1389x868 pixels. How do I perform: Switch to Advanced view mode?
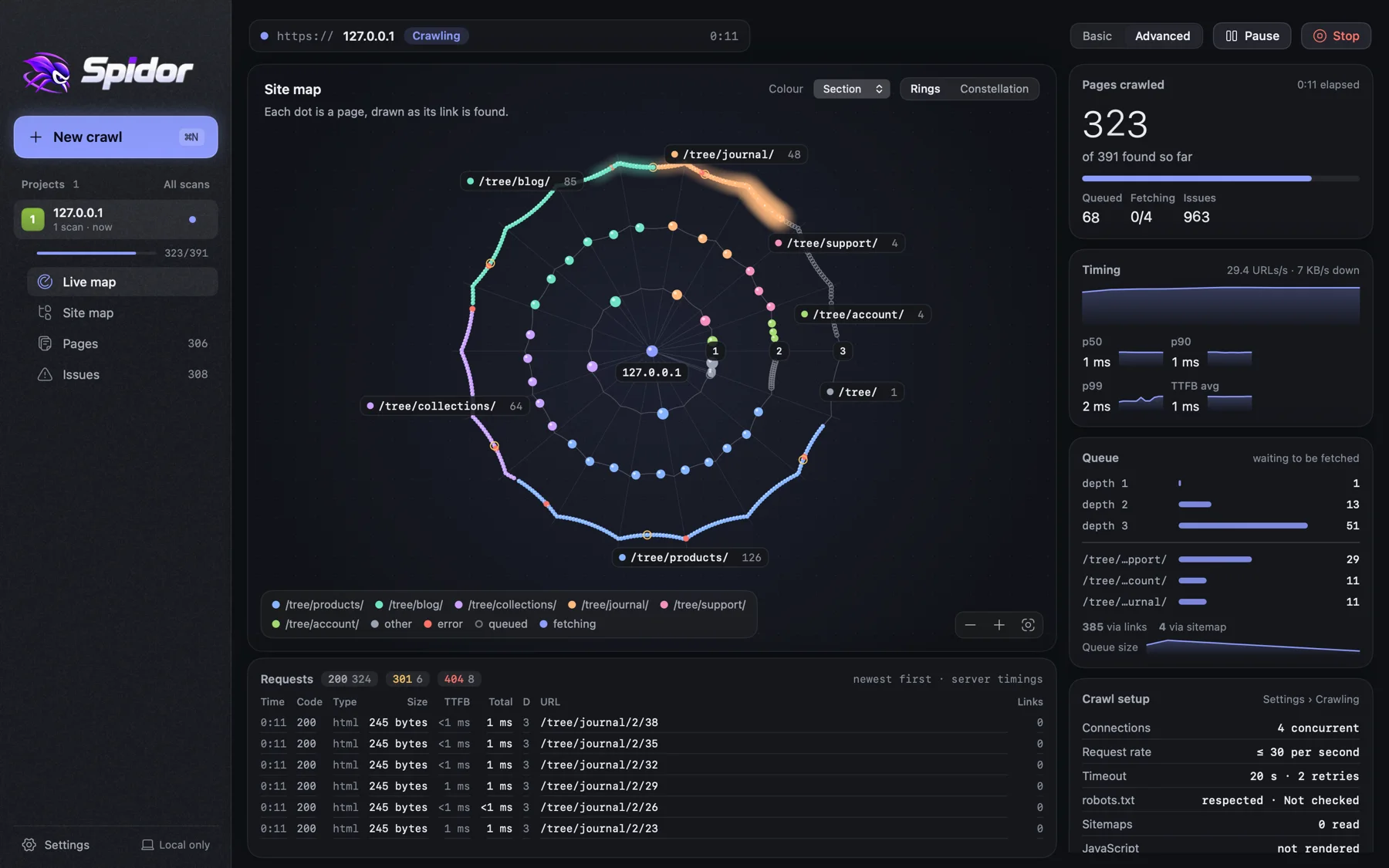pos(1162,35)
